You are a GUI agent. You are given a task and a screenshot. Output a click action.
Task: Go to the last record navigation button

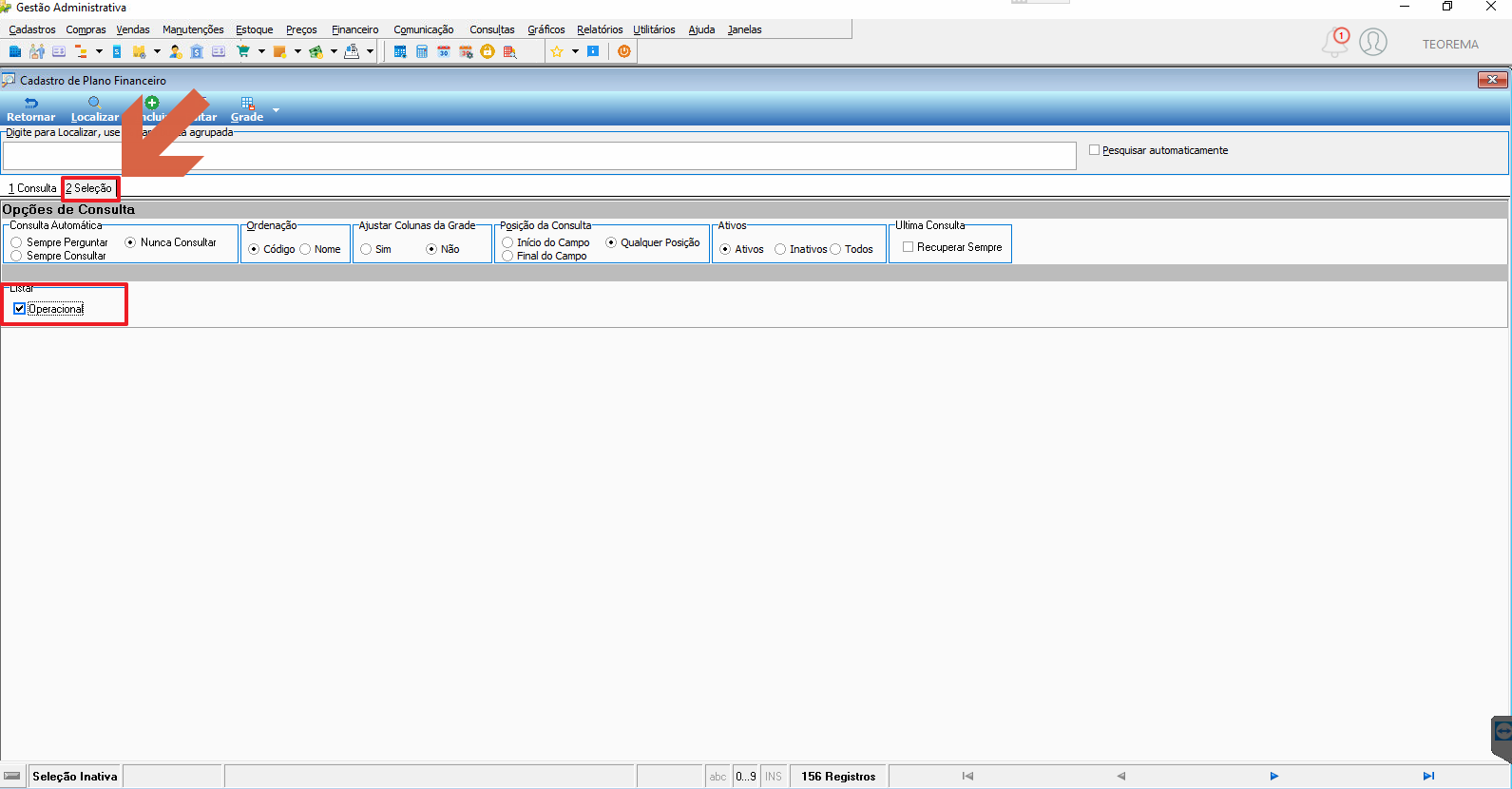(x=1428, y=777)
